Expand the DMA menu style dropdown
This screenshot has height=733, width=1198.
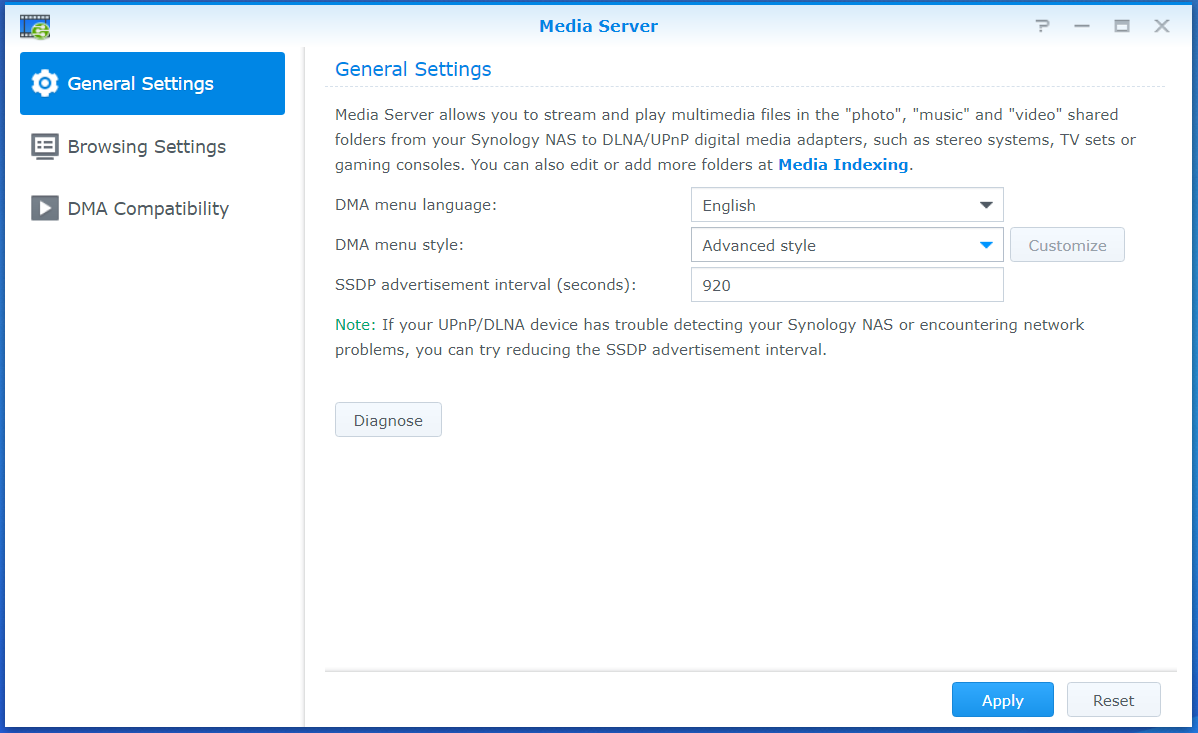pos(846,244)
